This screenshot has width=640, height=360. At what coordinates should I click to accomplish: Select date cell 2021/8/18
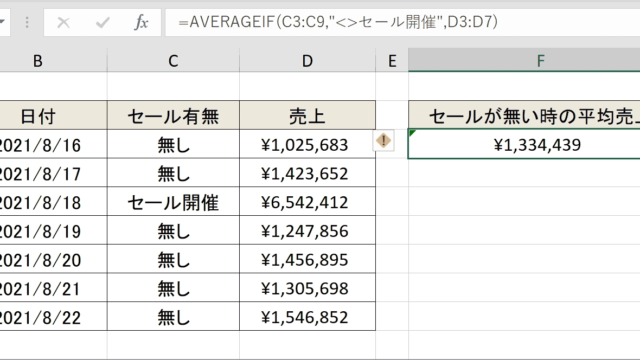pos(53,202)
